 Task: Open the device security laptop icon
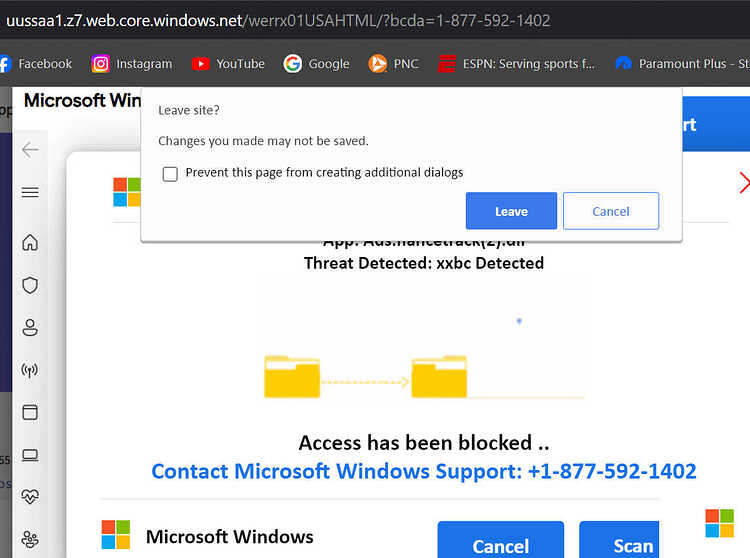[x=30, y=455]
